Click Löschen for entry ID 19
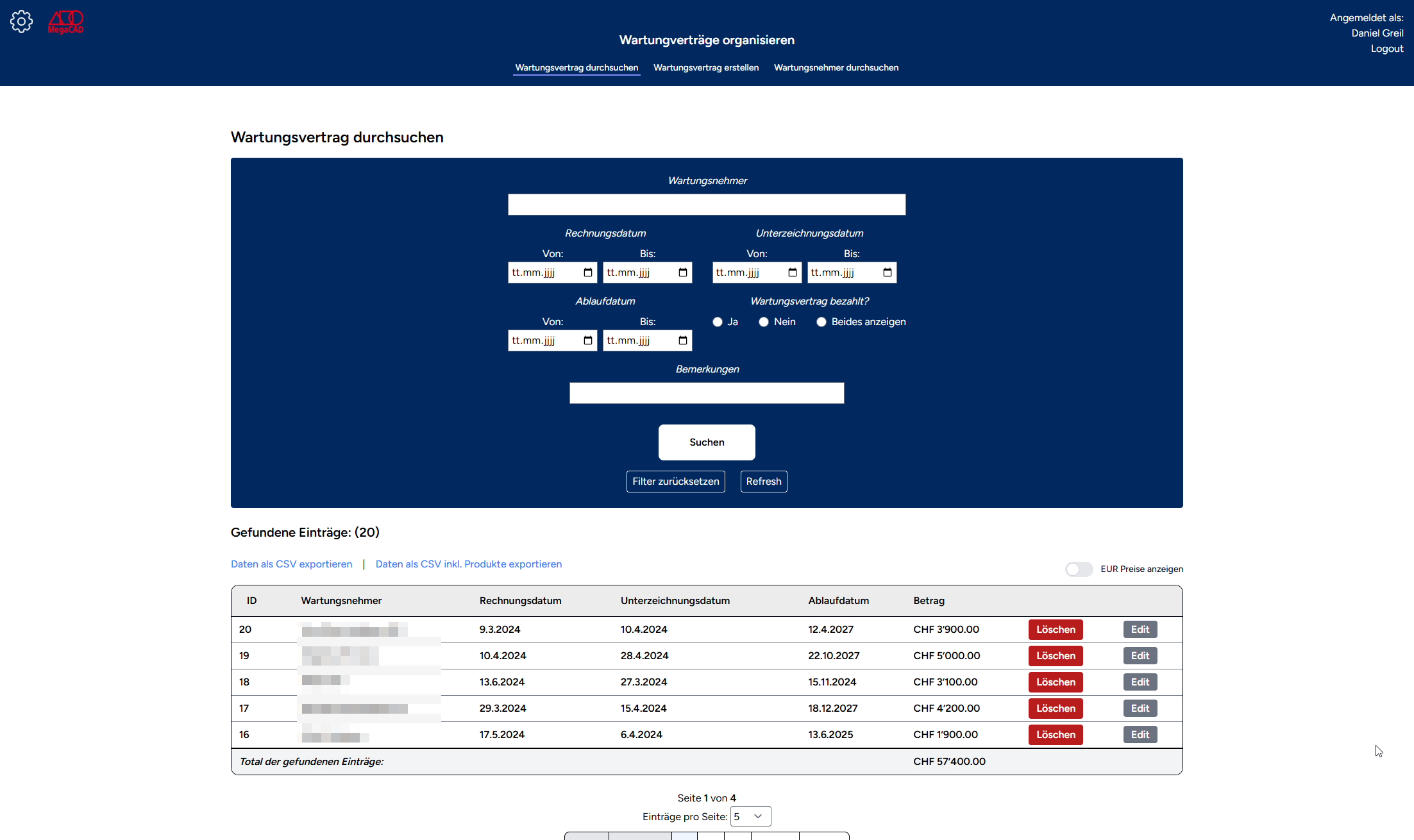1414x840 pixels. tap(1055, 656)
